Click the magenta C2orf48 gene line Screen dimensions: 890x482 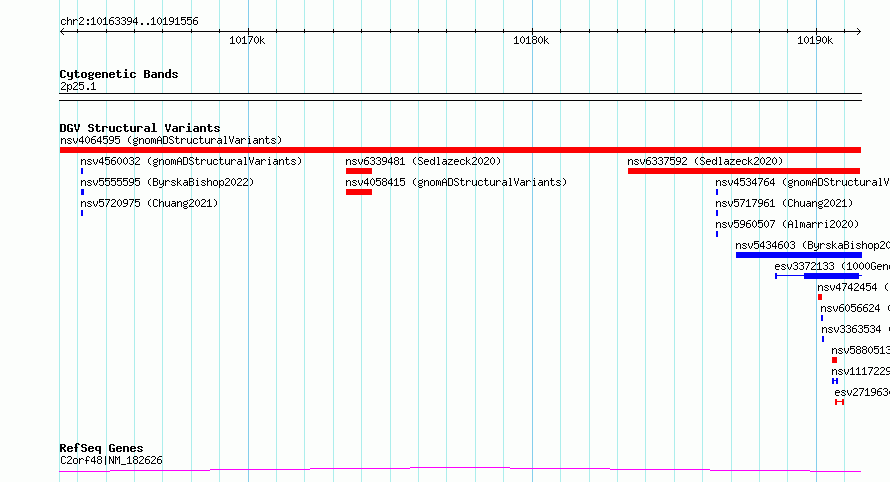460,470
